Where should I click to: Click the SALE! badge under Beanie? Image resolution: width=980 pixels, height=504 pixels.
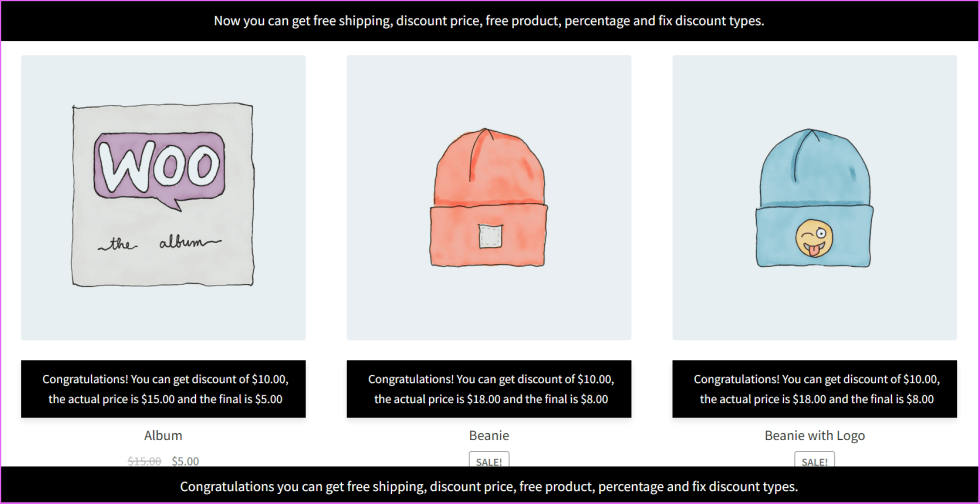(x=489, y=461)
